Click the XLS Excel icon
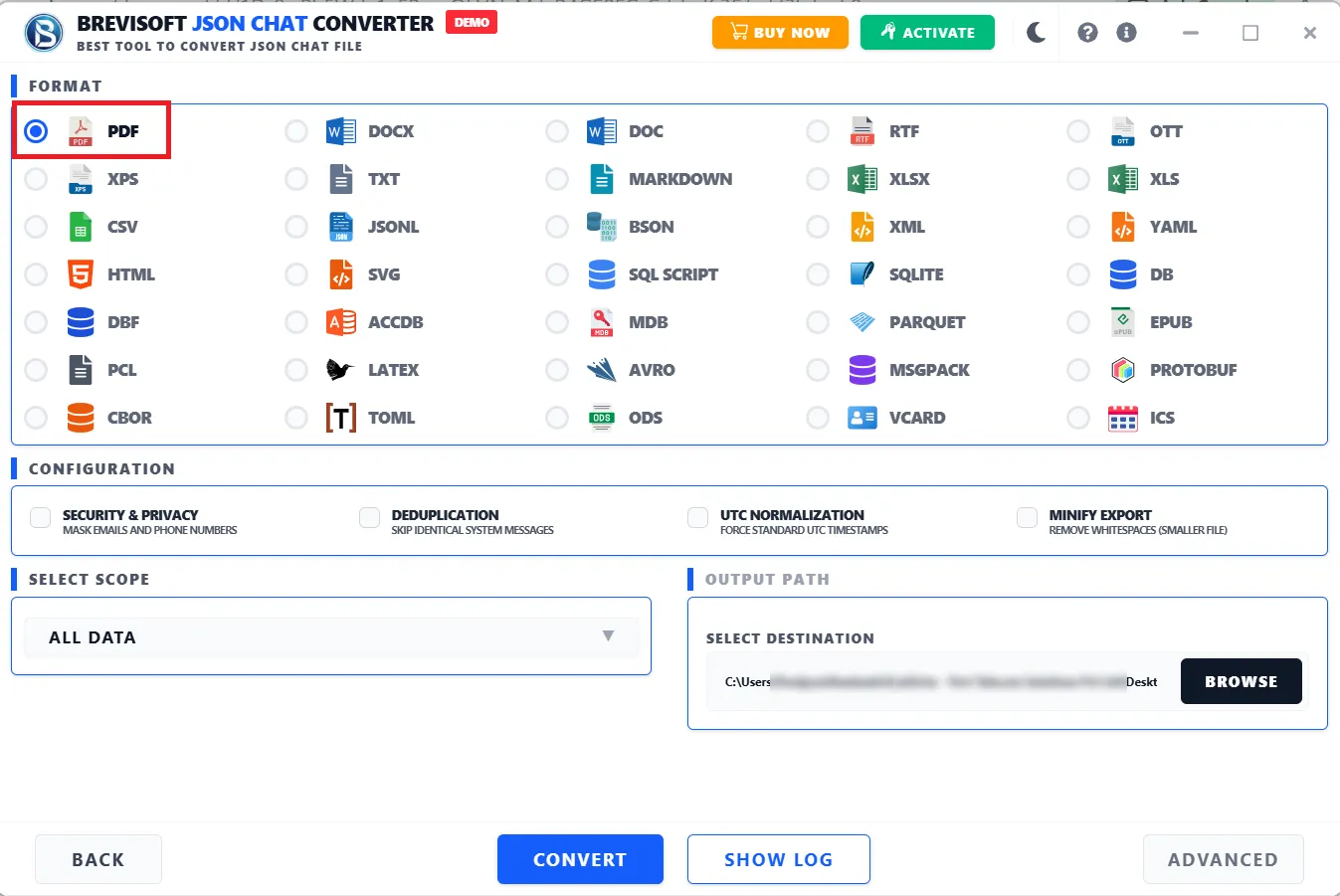 click(x=1123, y=179)
